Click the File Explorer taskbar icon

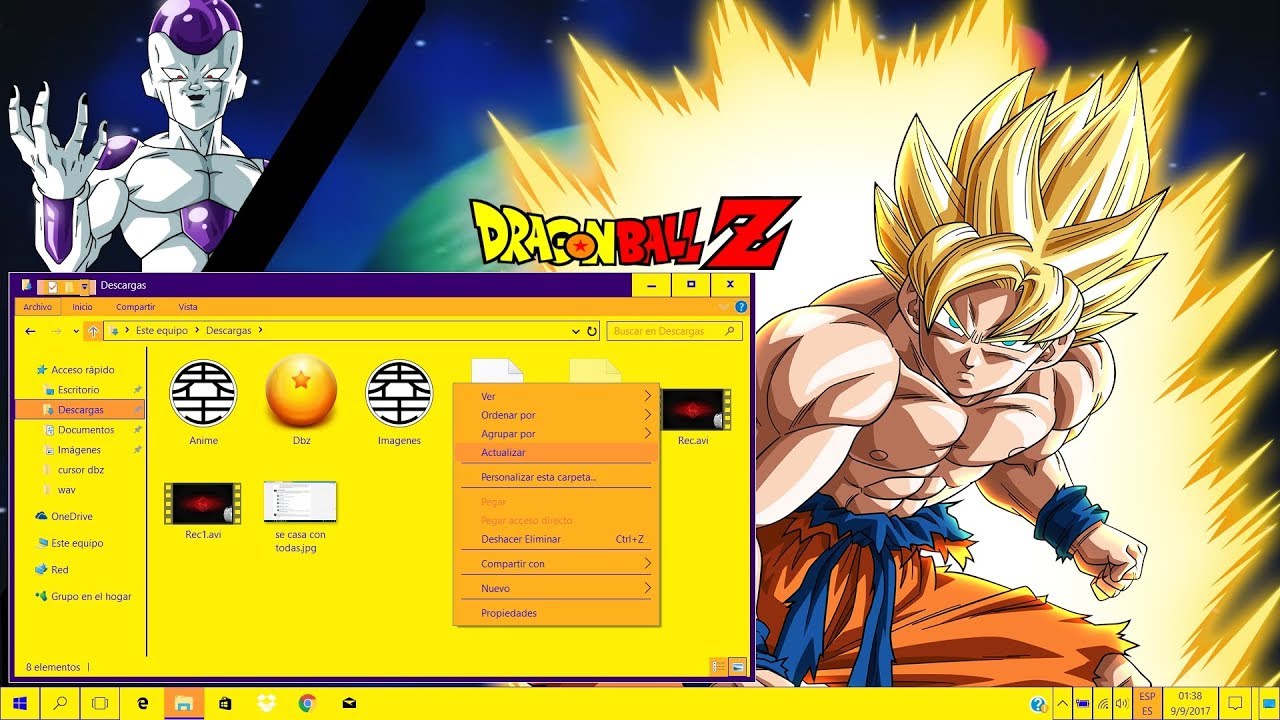coord(184,703)
